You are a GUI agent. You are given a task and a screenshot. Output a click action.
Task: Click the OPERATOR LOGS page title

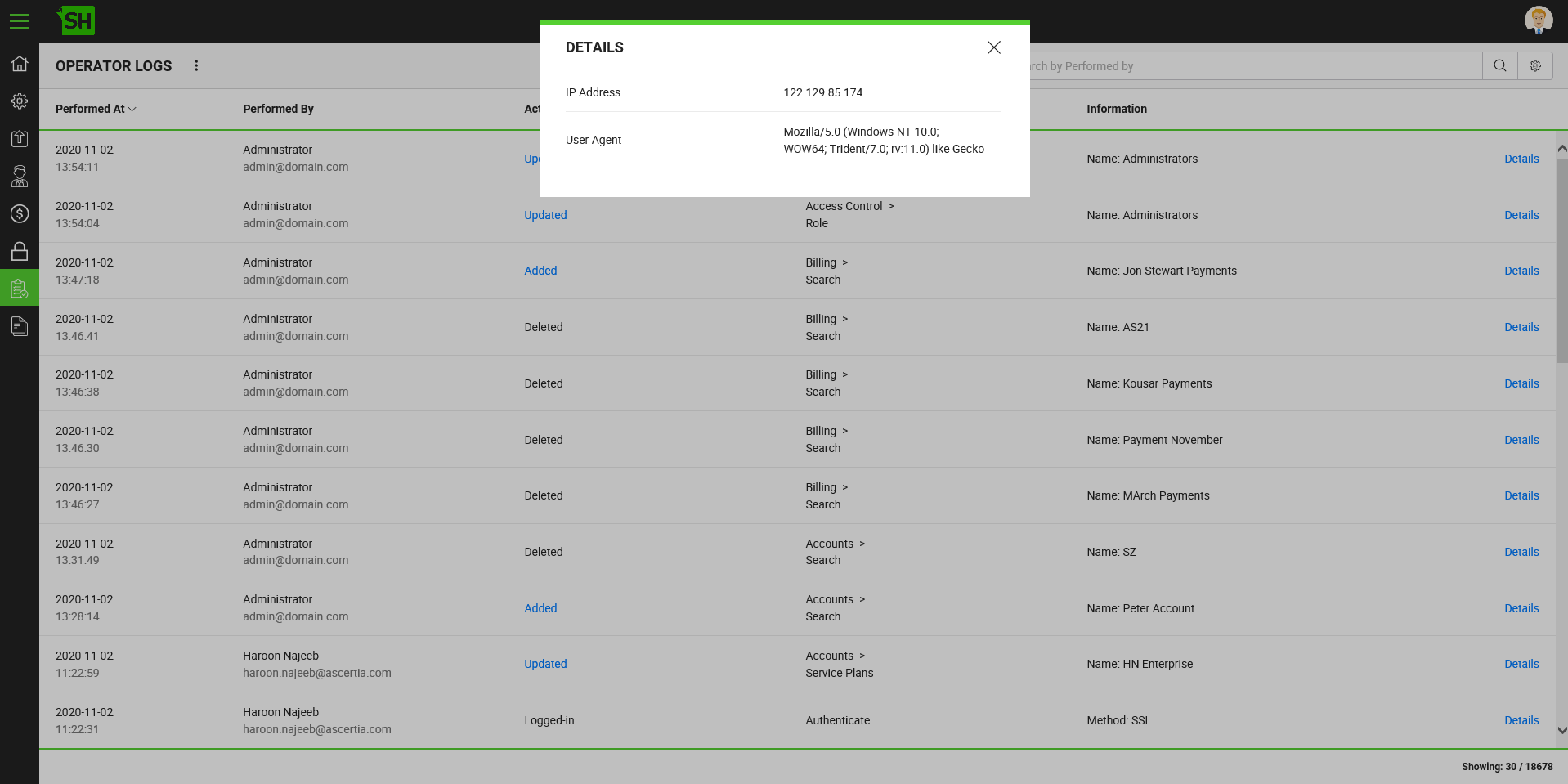click(114, 66)
